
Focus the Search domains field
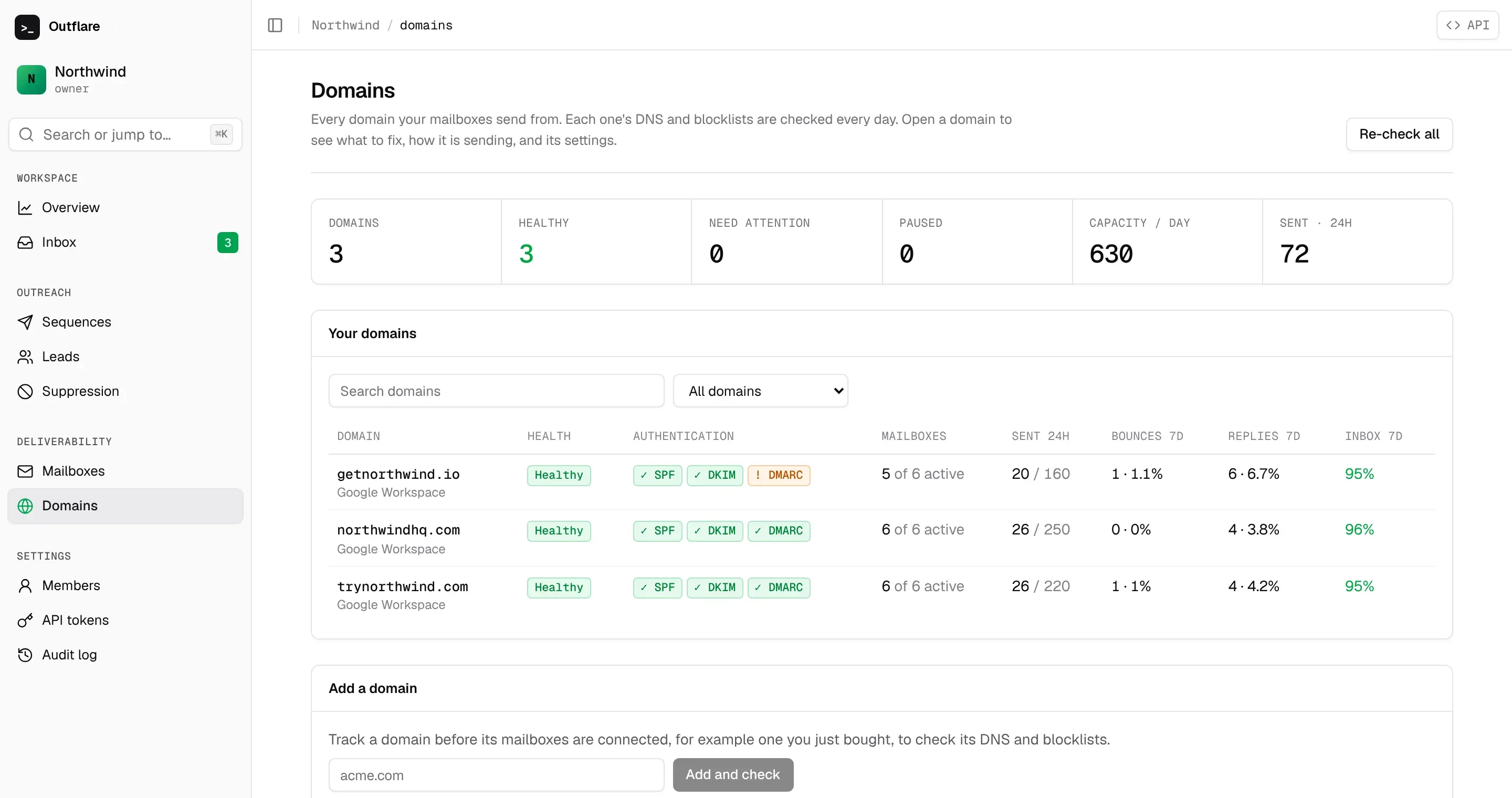coord(496,391)
